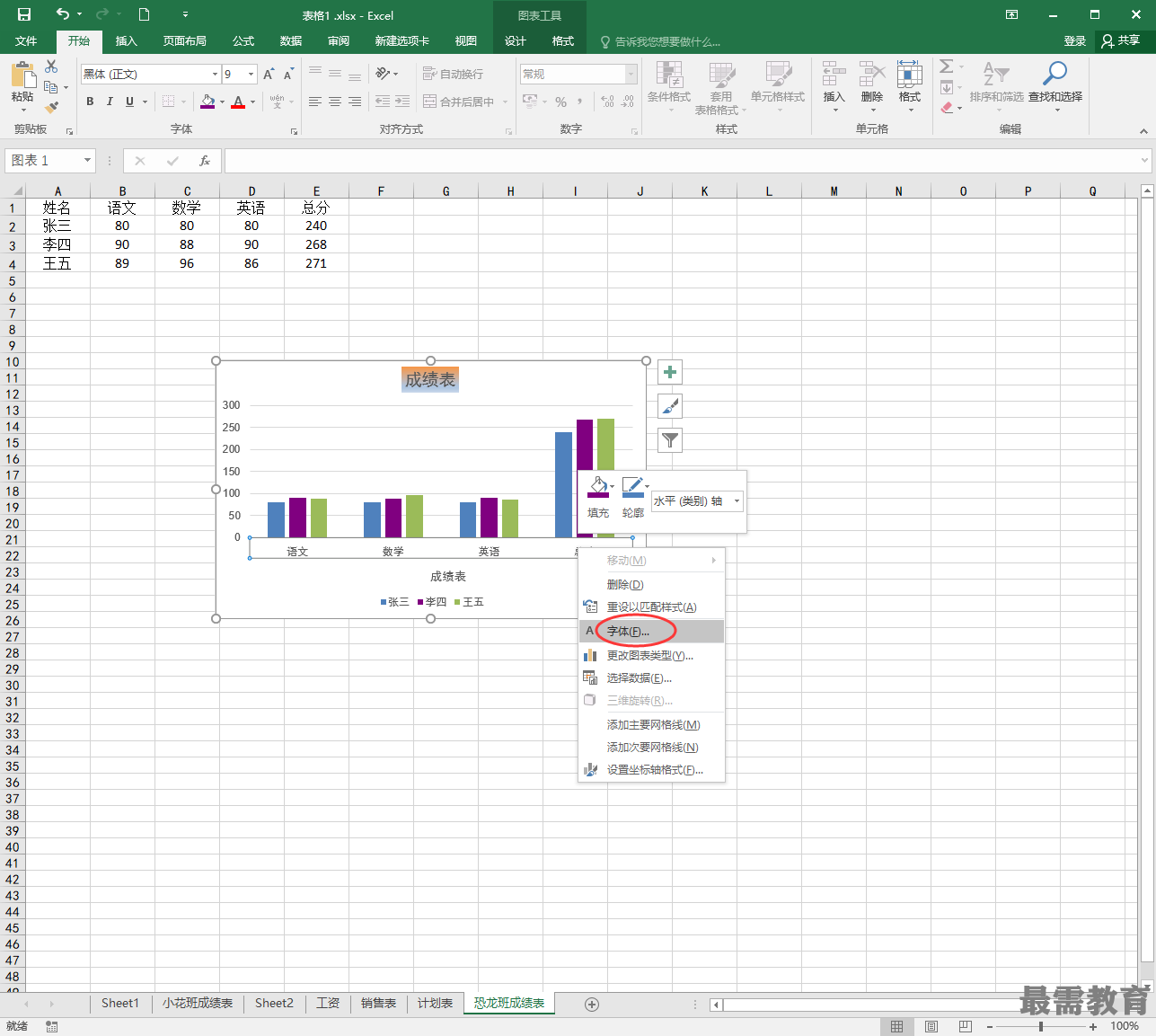Screen dimensions: 1156x1036
Task: Open the File (文件) tab
Action: click(26, 41)
